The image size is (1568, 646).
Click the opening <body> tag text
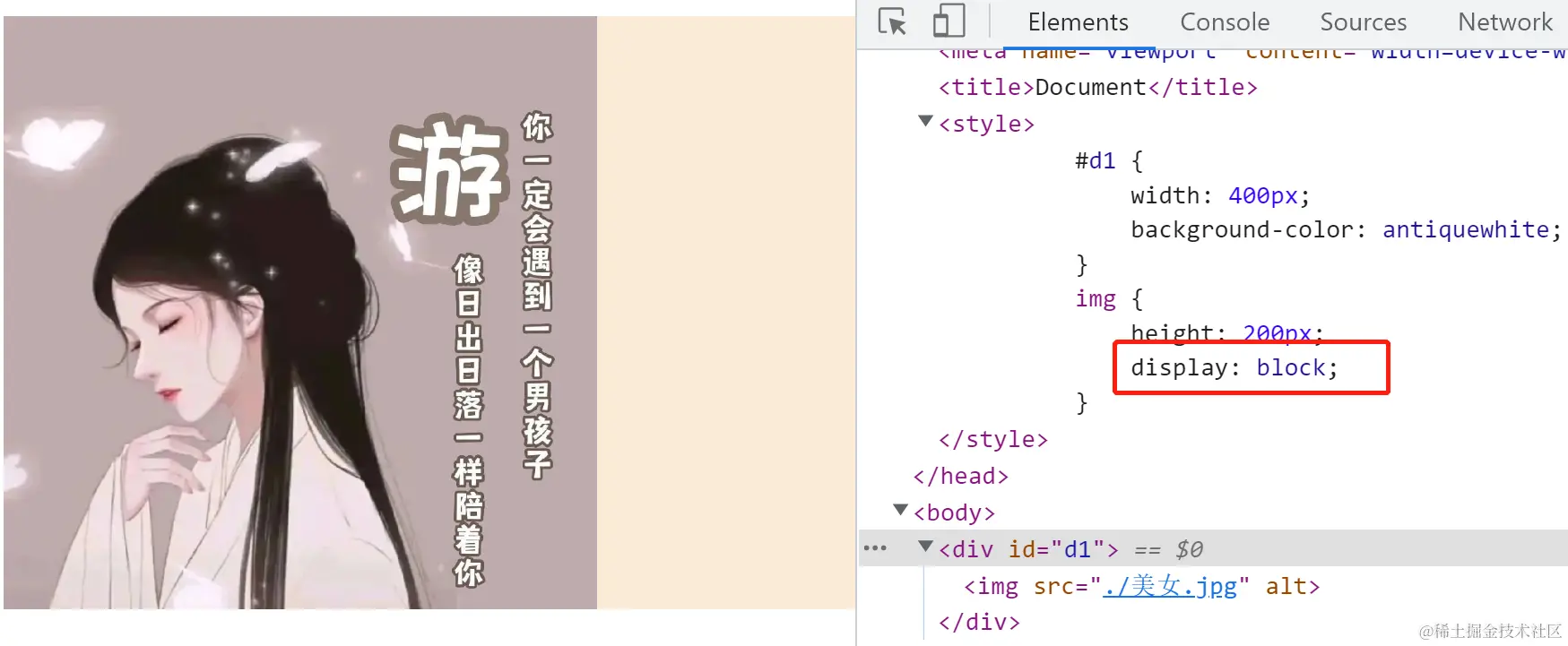coord(954,512)
